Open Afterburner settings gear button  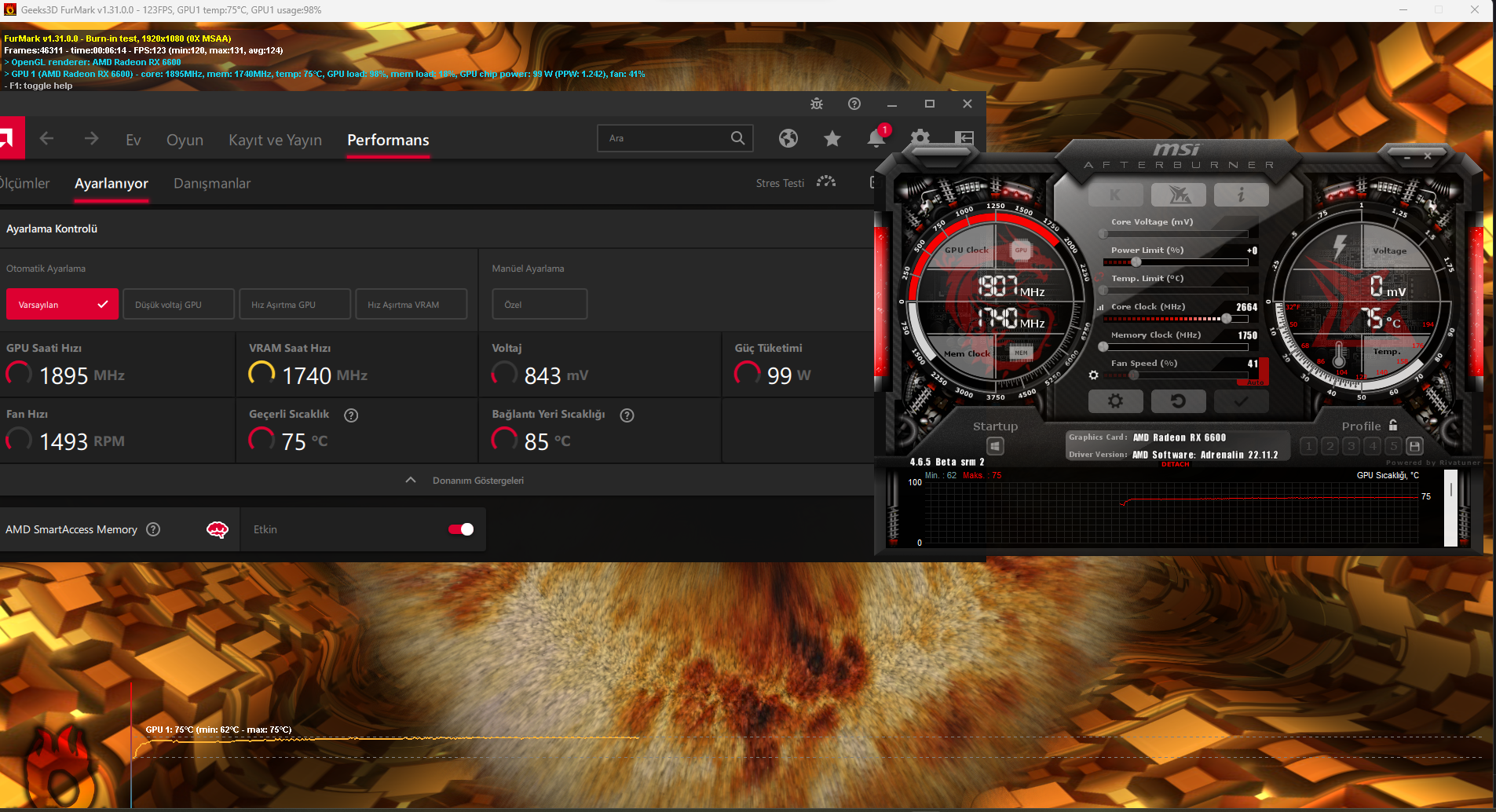point(1115,401)
